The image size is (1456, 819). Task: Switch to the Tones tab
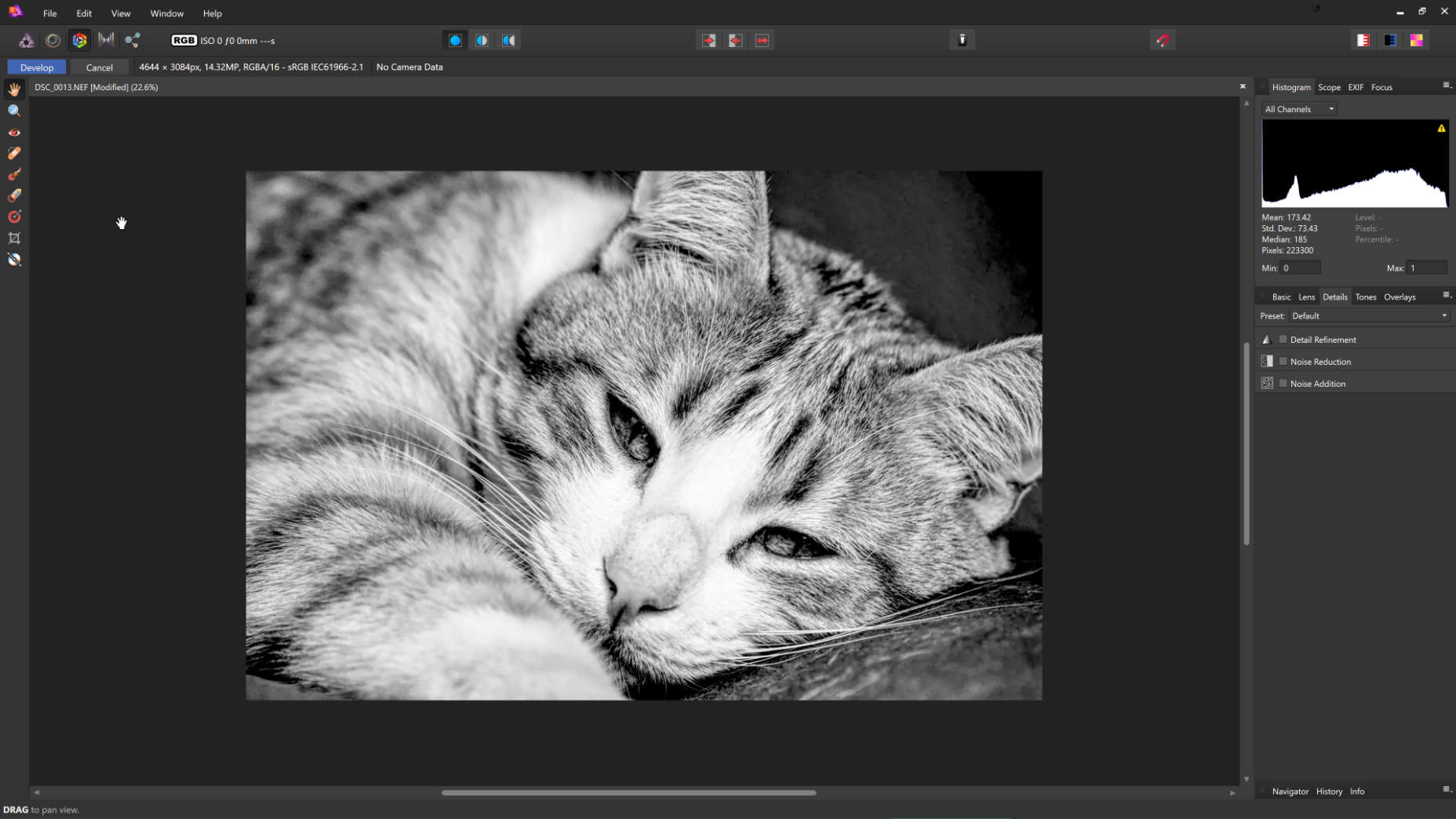1365,297
